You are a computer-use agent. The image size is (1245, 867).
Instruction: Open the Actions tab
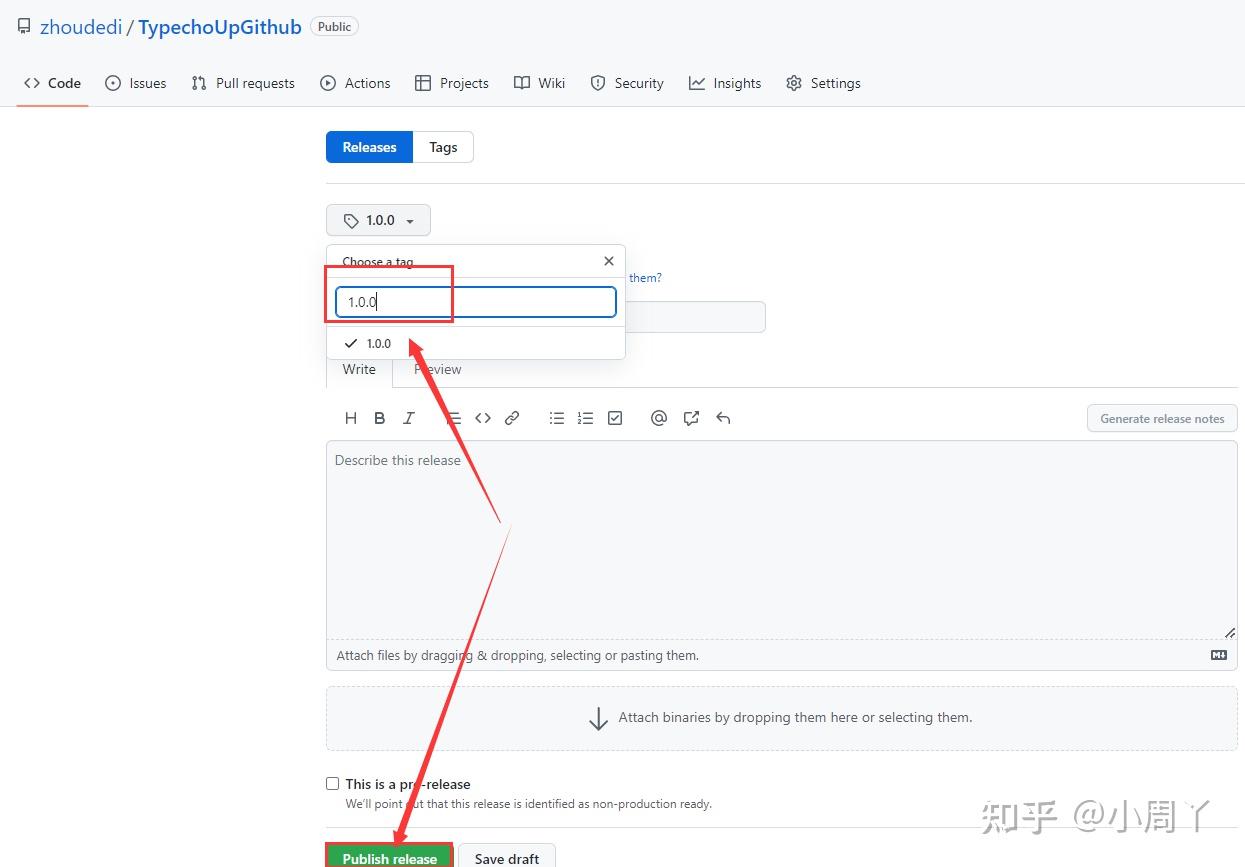(355, 83)
